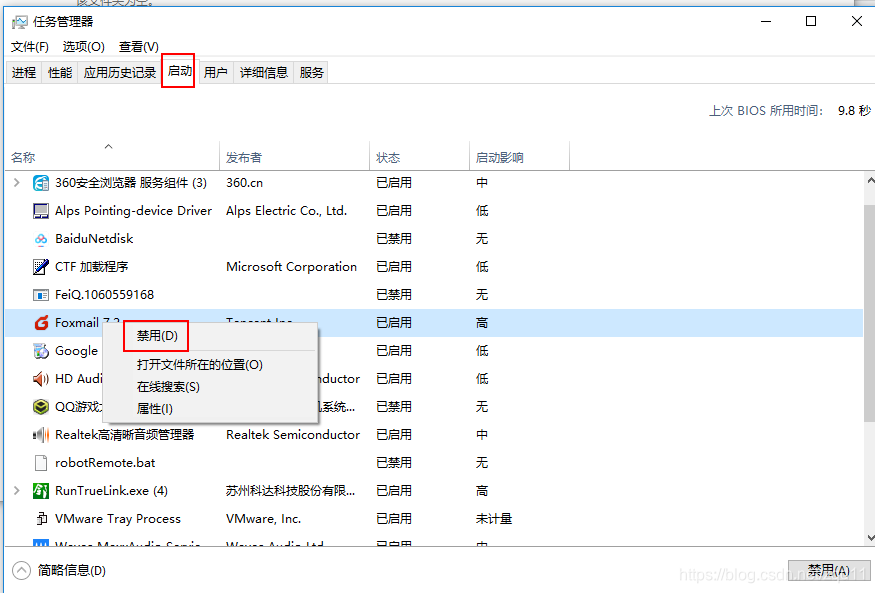Switch to the 应用历史记录 tab
The image size is (875, 593).
119,73
